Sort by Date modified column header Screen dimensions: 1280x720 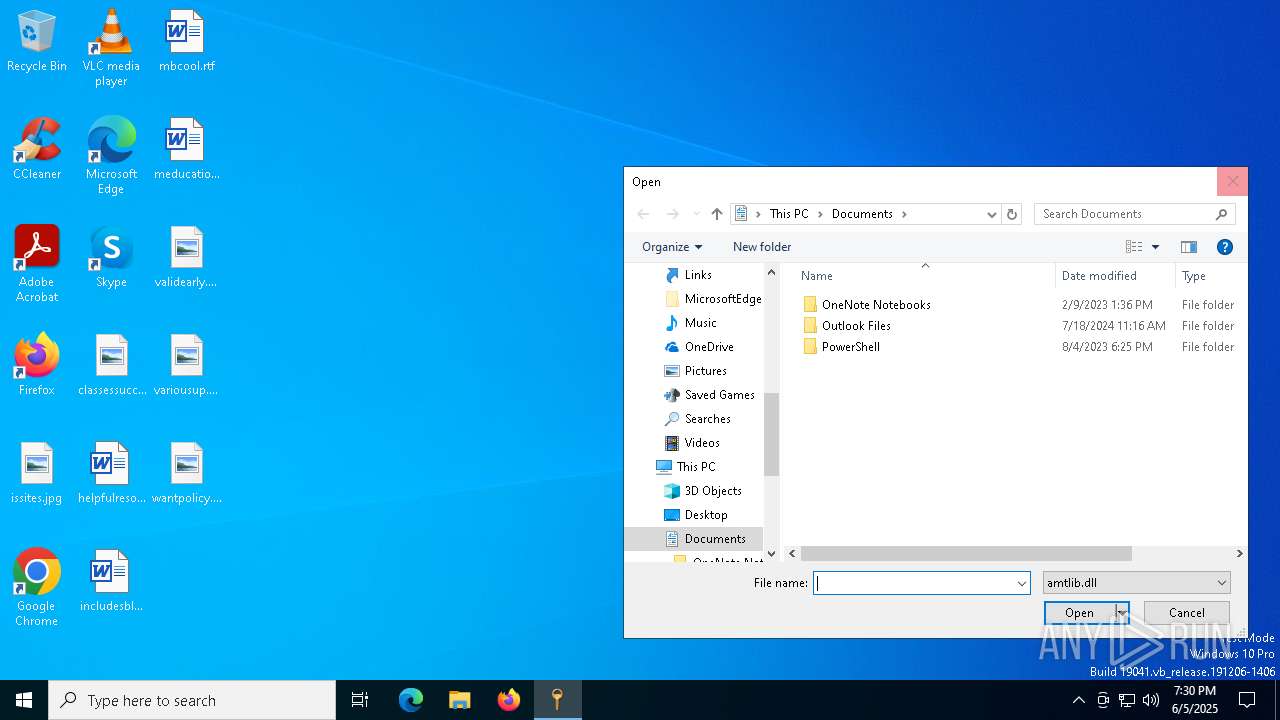point(1114,276)
